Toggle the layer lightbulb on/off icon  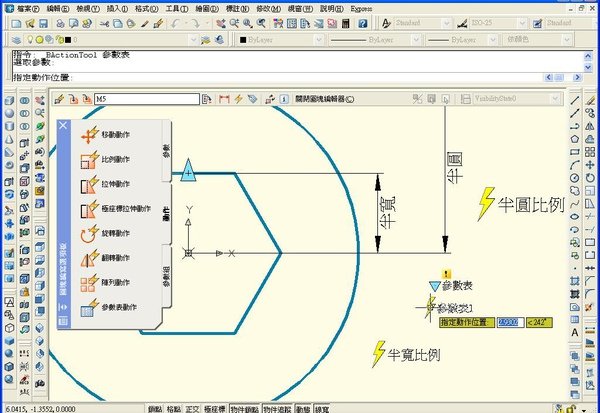pyautogui.click(x=30, y=39)
